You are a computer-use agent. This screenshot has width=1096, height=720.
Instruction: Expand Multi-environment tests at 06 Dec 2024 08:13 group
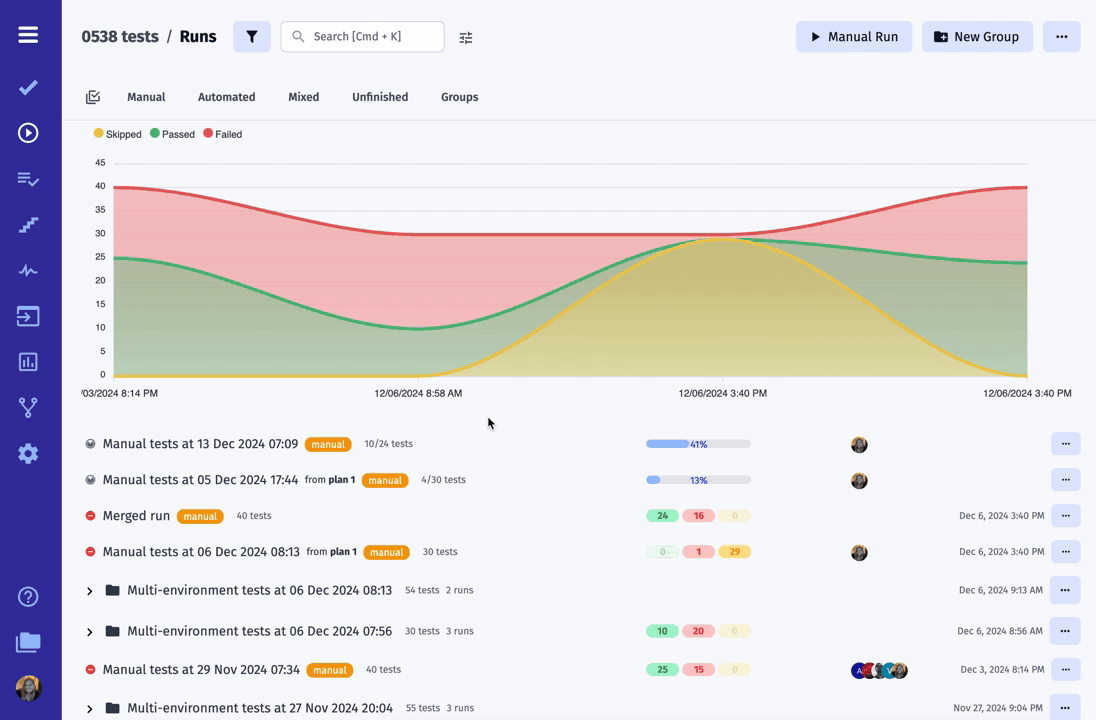[x=89, y=591]
